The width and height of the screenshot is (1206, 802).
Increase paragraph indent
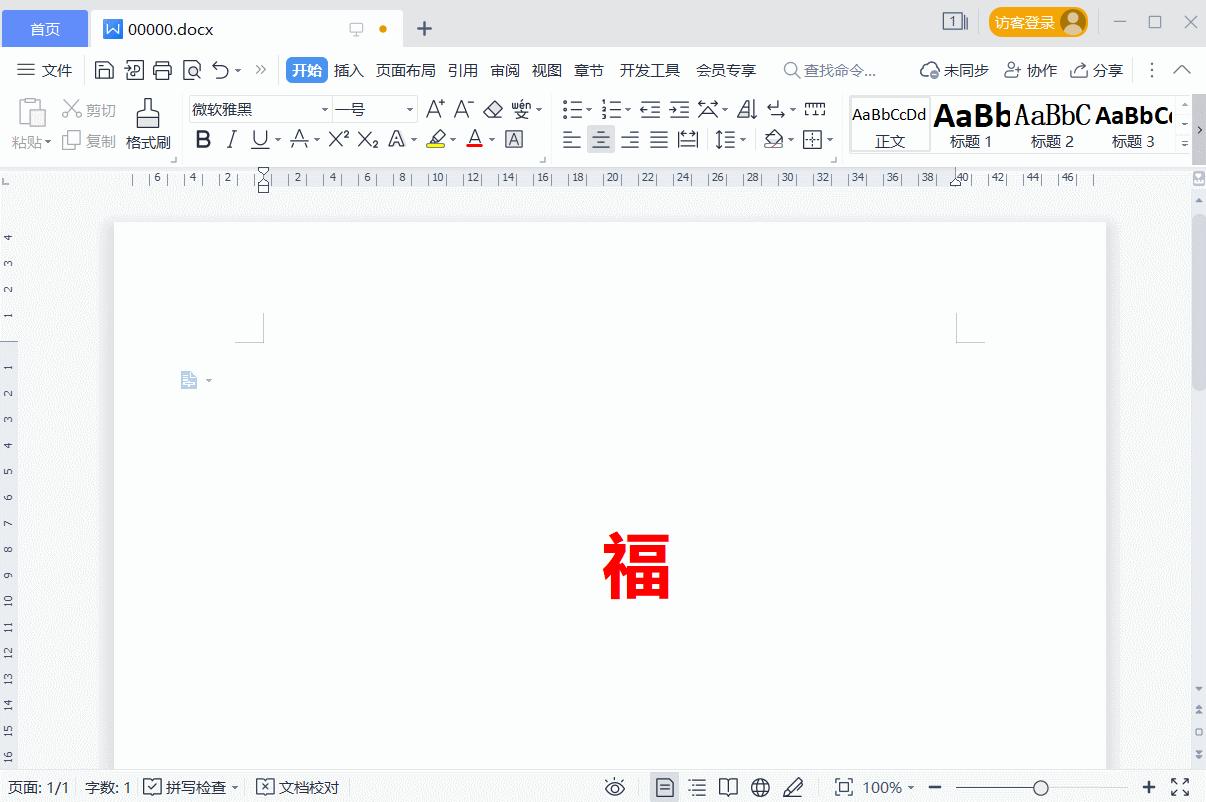tap(679, 109)
